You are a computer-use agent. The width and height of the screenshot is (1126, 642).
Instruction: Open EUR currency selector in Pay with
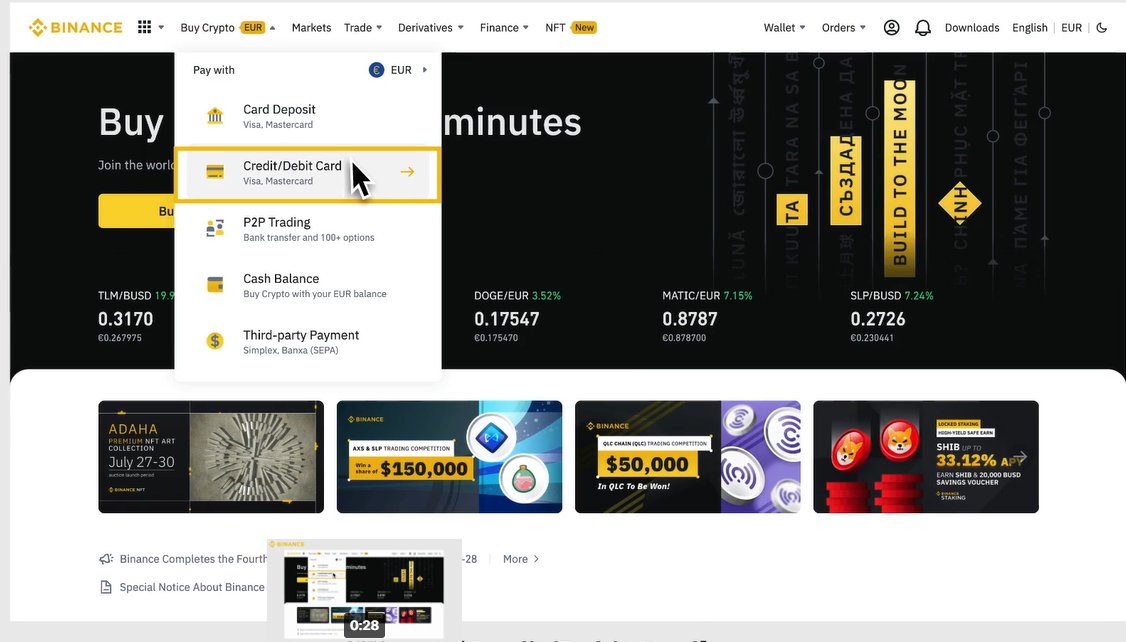(x=399, y=70)
